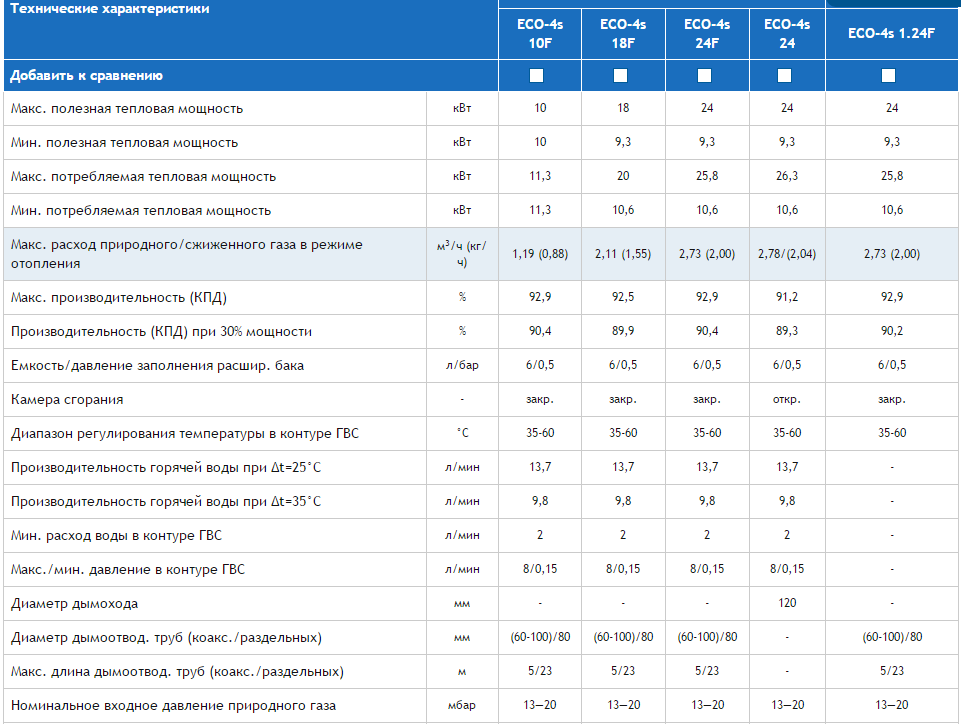This screenshot has width=961, height=724.
Task: Click efficiency value '92,5'
Action: pos(623,297)
